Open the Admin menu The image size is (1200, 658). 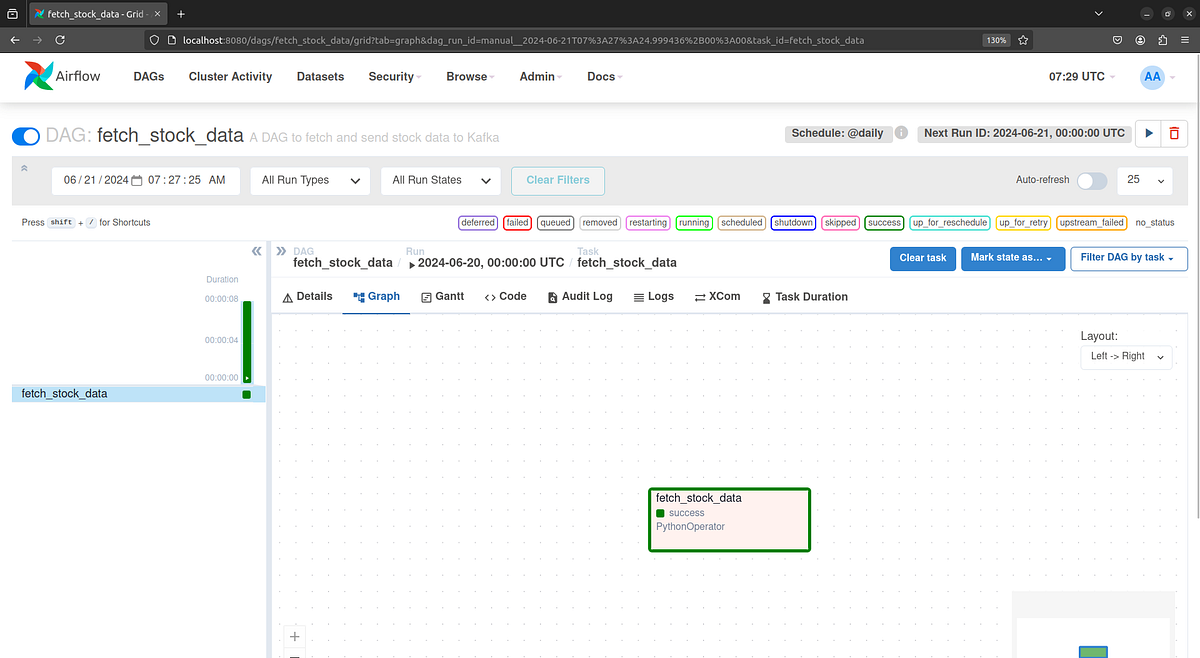(536, 76)
